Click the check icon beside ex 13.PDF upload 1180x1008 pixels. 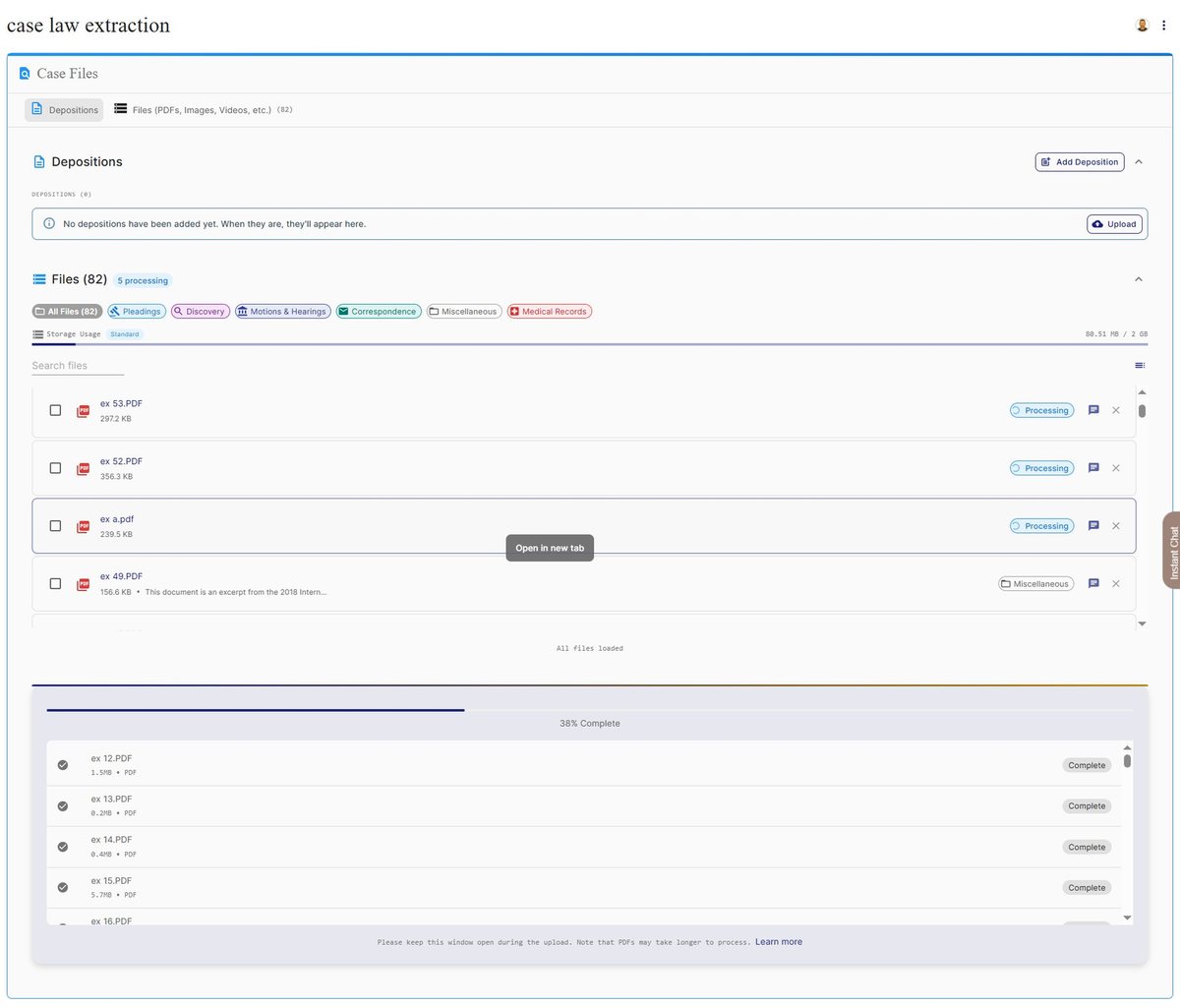point(63,806)
